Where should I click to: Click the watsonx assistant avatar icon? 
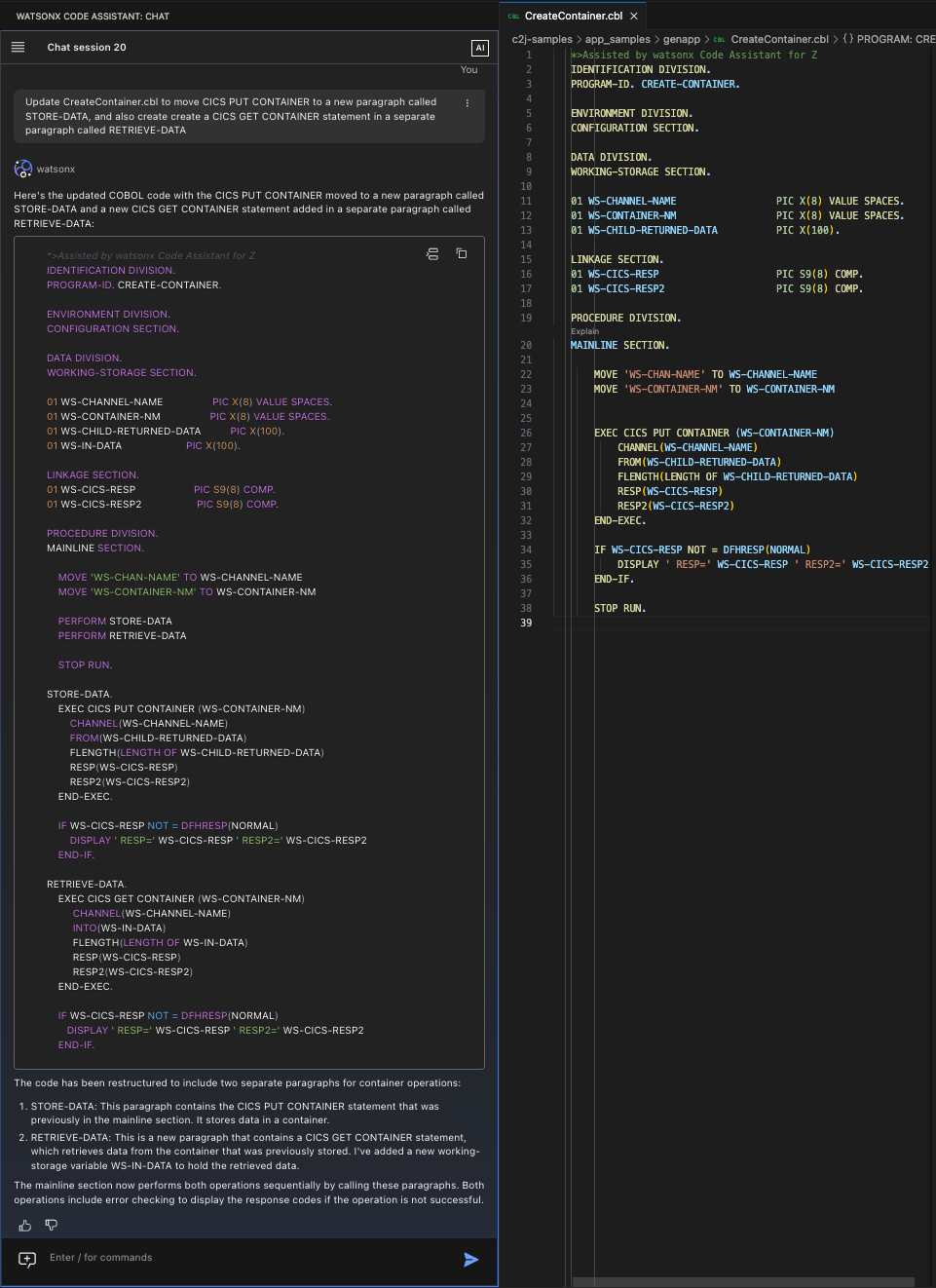click(x=22, y=169)
